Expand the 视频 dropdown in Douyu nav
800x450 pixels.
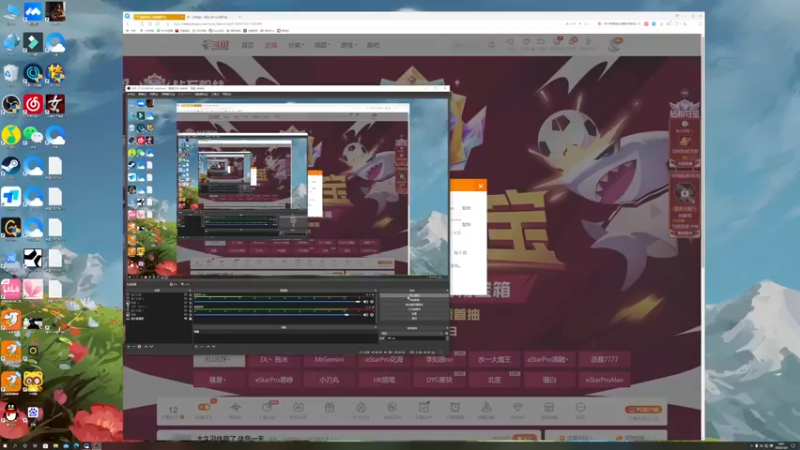coord(322,45)
